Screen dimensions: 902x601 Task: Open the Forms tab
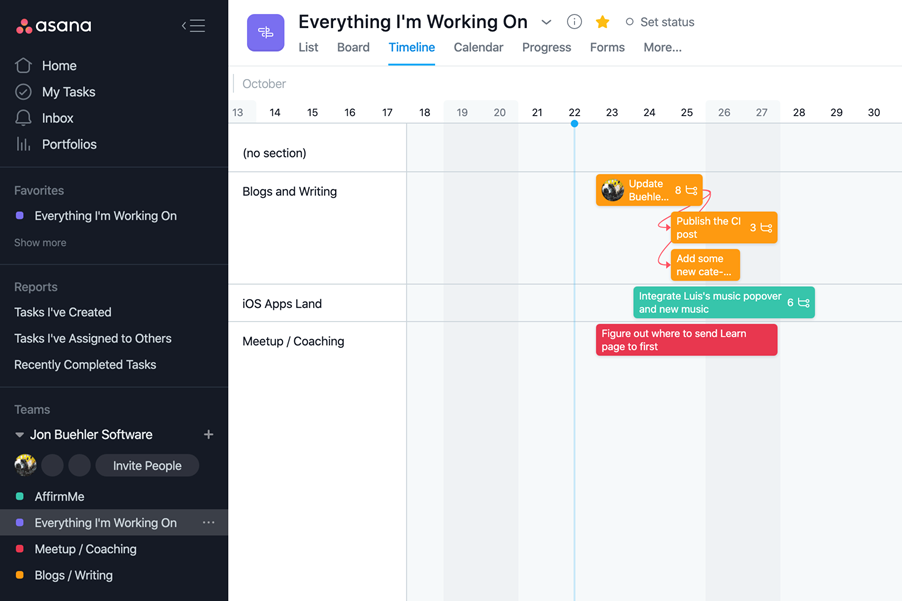pyautogui.click(x=607, y=47)
